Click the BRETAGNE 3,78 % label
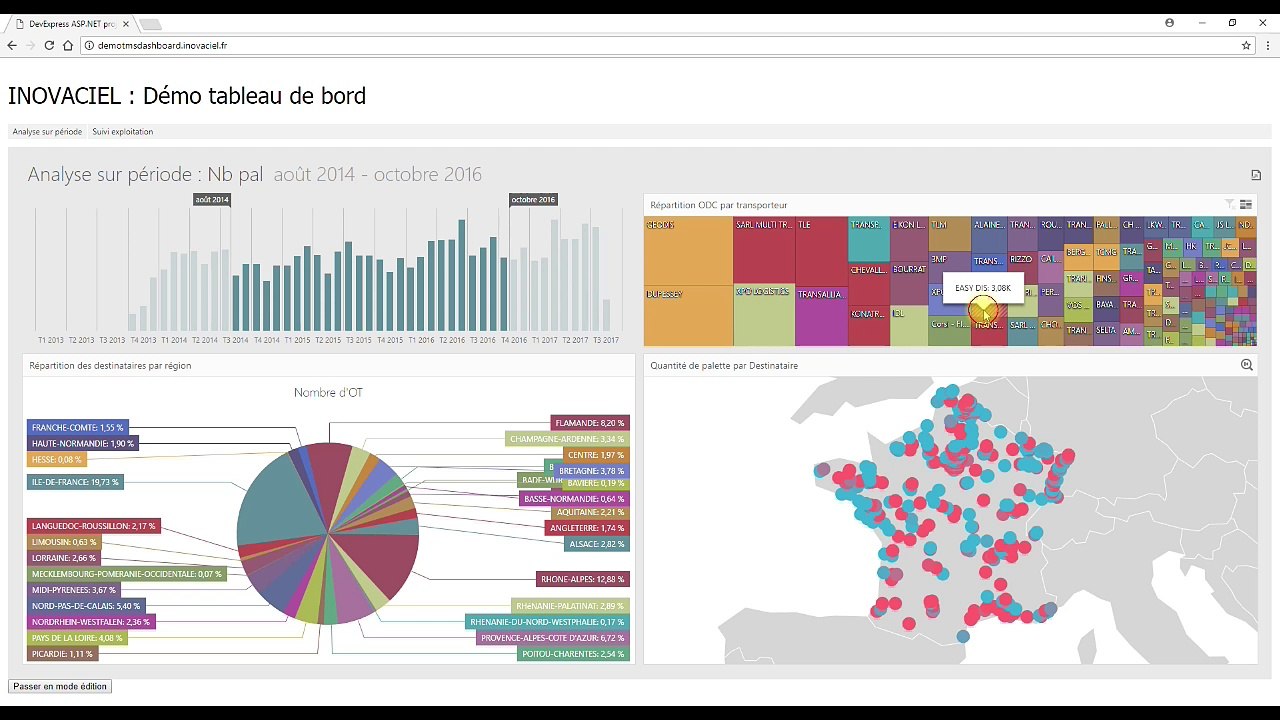 [x=592, y=471]
